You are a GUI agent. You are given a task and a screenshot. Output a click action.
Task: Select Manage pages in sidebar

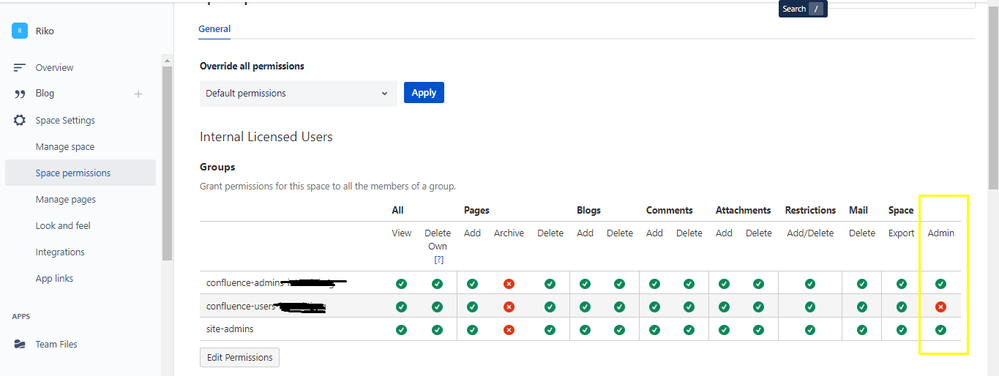[x=66, y=199]
